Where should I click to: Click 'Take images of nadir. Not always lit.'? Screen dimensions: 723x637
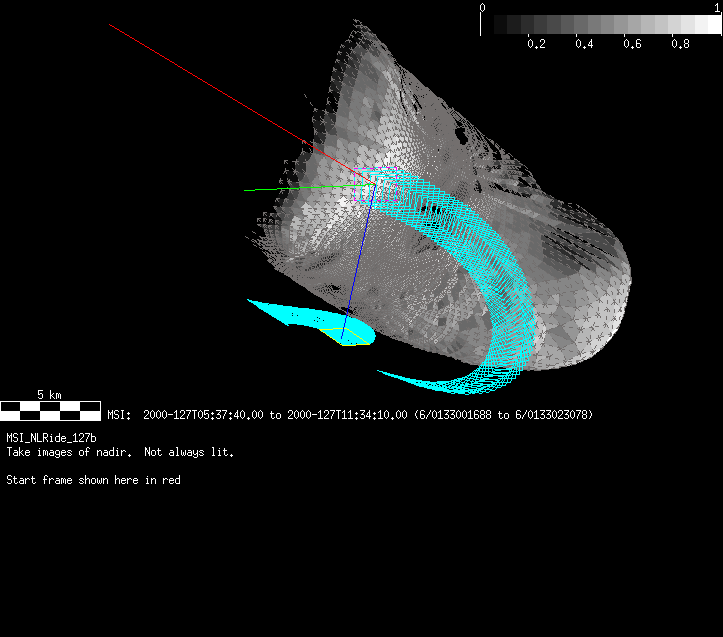(x=120, y=452)
